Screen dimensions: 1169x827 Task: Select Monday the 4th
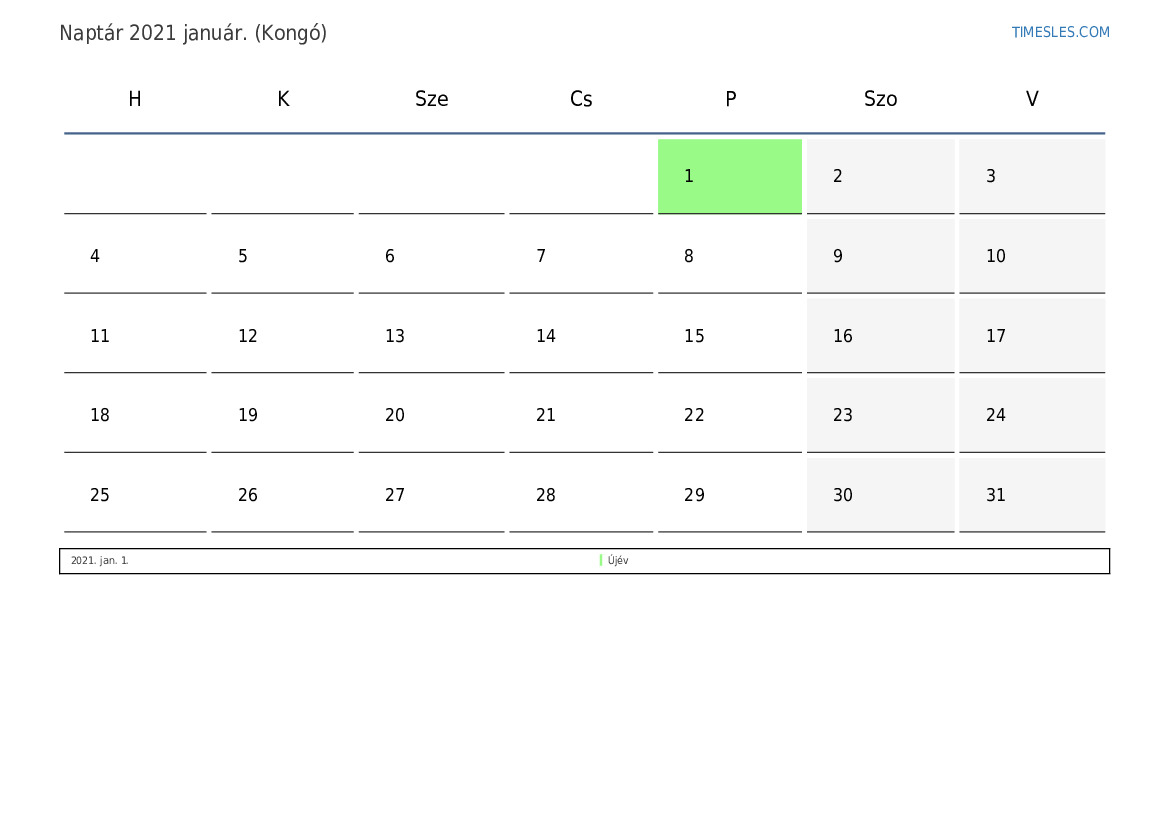tap(135, 256)
